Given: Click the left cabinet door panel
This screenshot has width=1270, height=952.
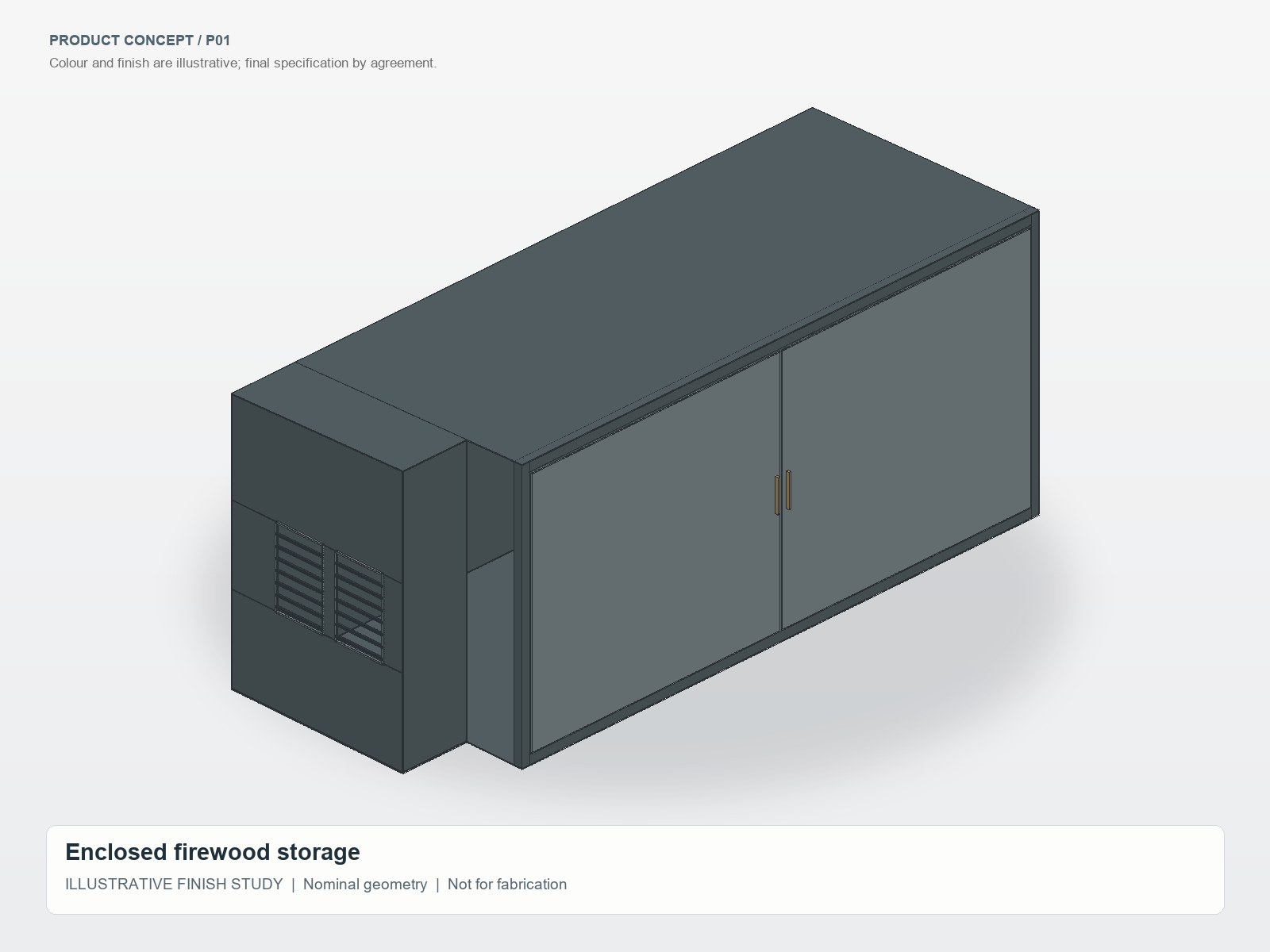Looking at the screenshot, I should 656,551.
